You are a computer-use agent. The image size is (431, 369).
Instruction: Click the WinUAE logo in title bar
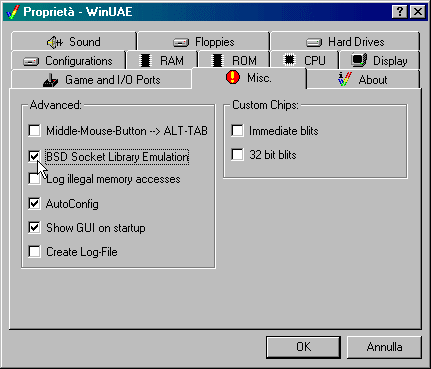coord(13,12)
